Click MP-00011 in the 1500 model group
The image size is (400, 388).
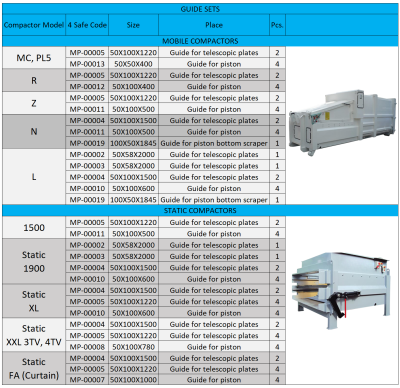[x=87, y=234]
